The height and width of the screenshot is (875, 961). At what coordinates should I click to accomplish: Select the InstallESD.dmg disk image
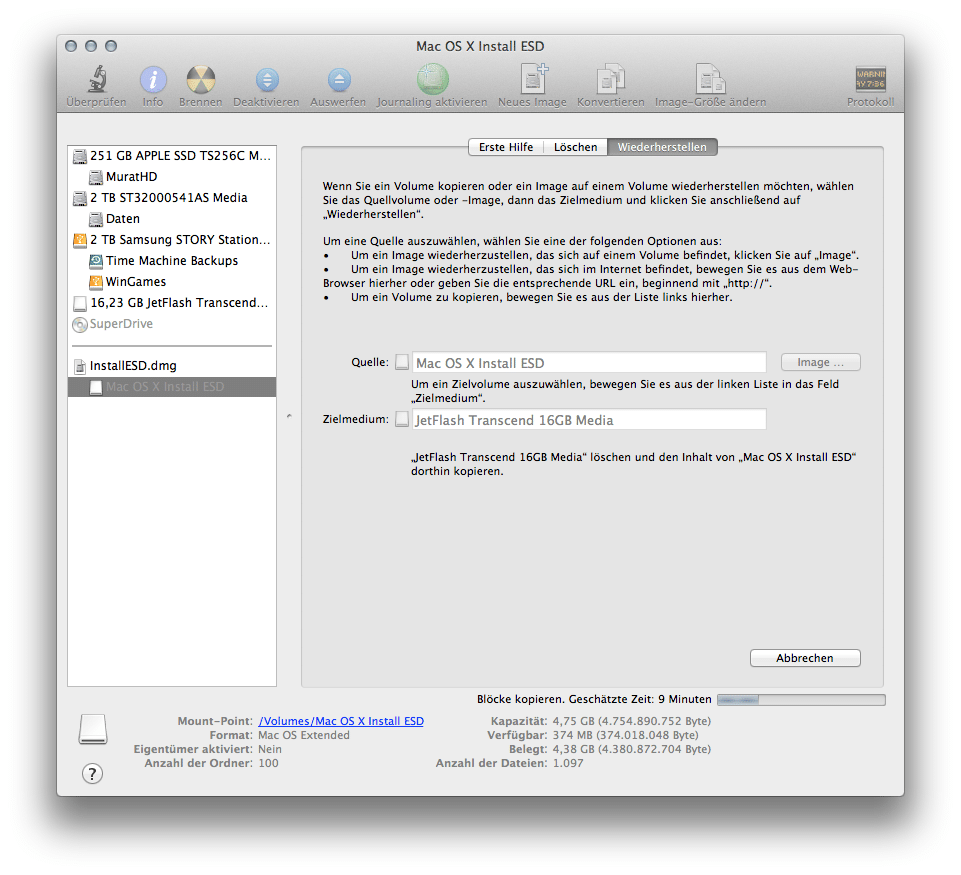click(172, 366)
